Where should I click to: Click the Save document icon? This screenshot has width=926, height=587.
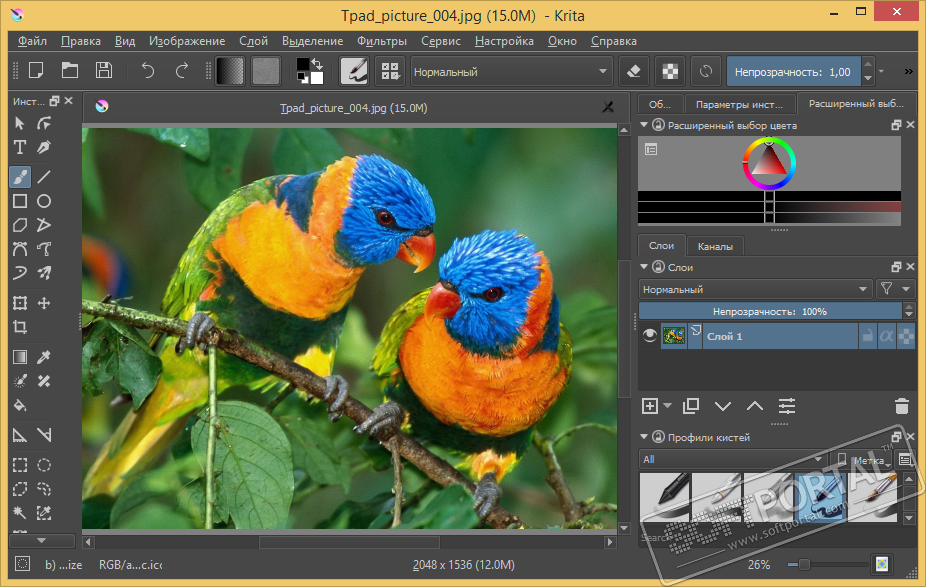103,71
